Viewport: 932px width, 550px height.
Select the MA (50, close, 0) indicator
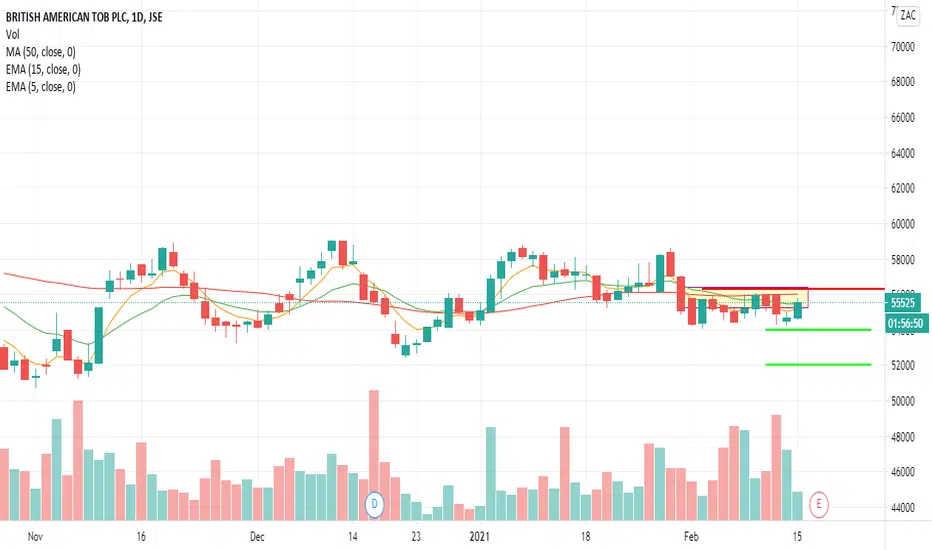pos(41,52)
